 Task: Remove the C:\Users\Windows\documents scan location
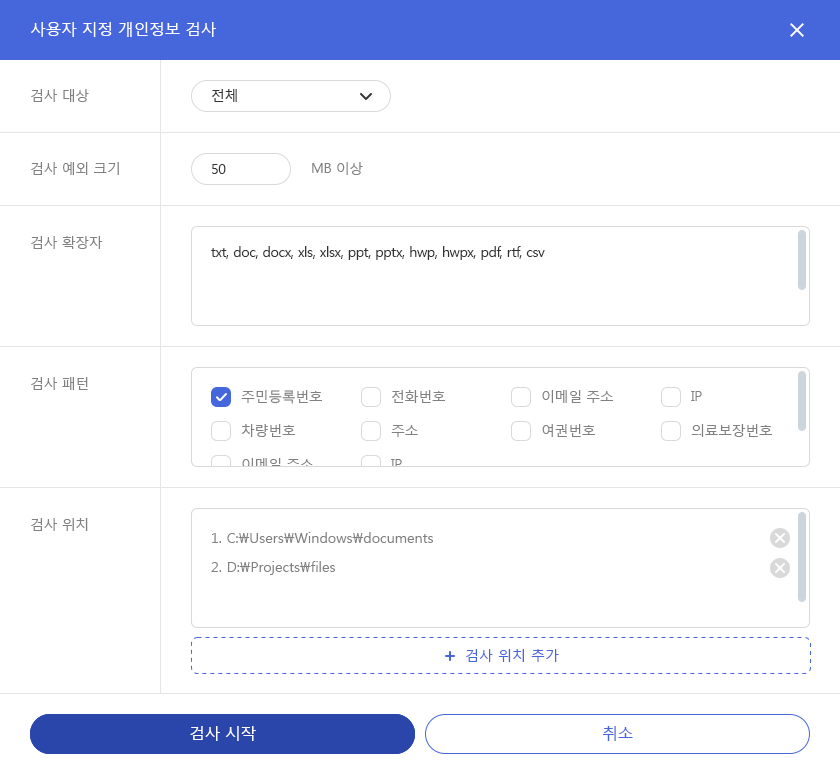[779, 538]
